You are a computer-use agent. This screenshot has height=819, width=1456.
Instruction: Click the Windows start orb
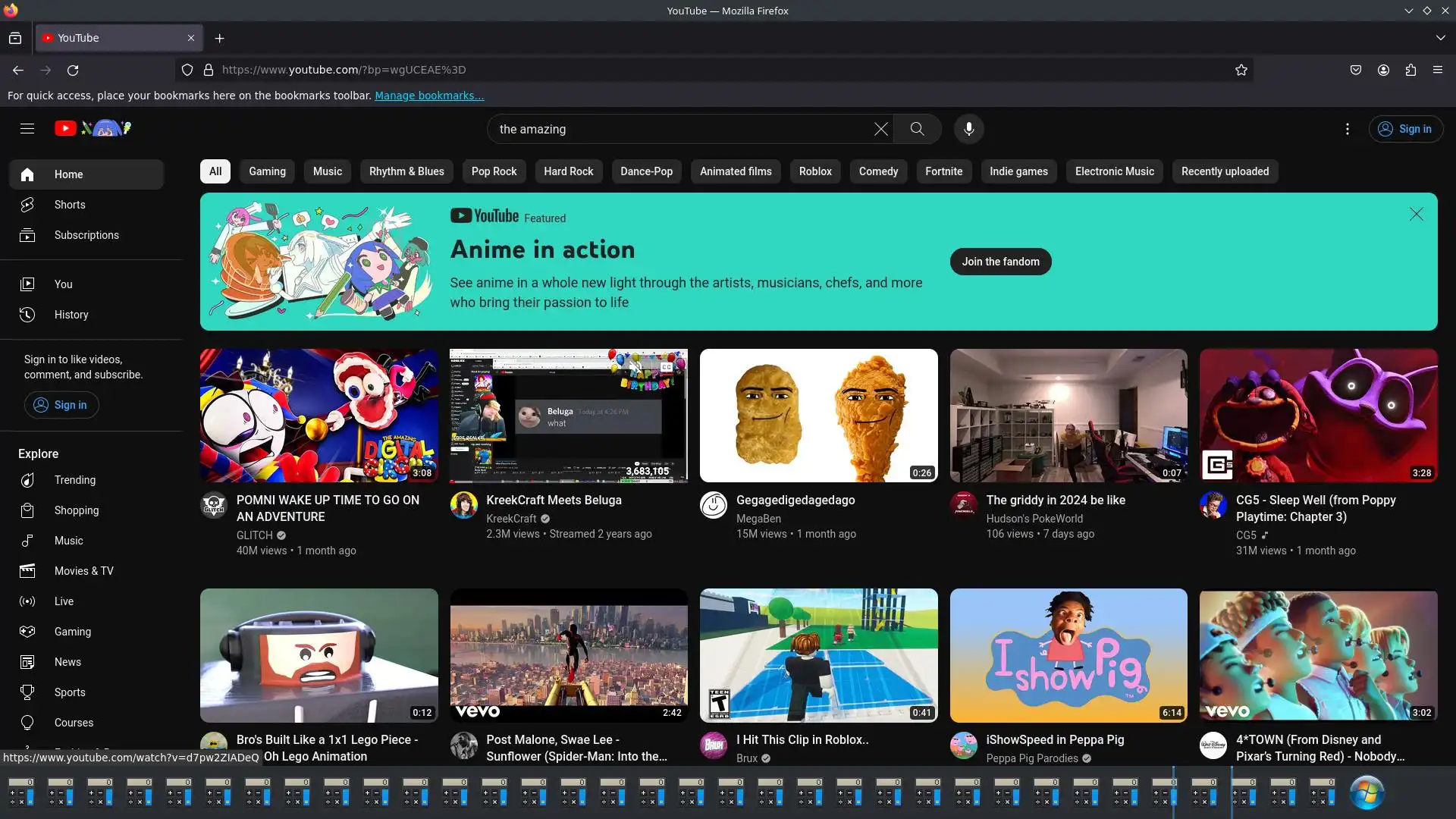1367,793
